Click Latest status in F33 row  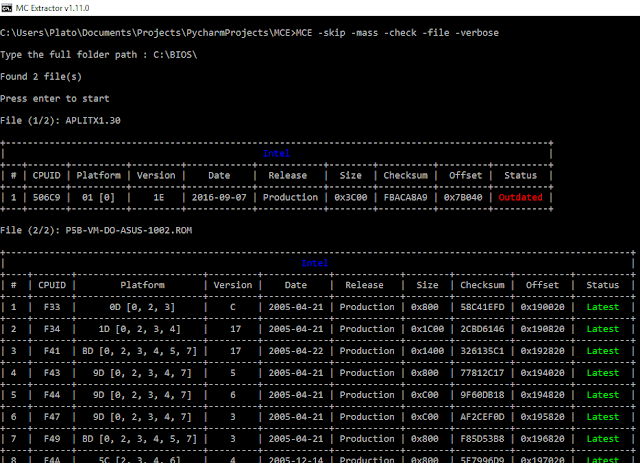603,307
